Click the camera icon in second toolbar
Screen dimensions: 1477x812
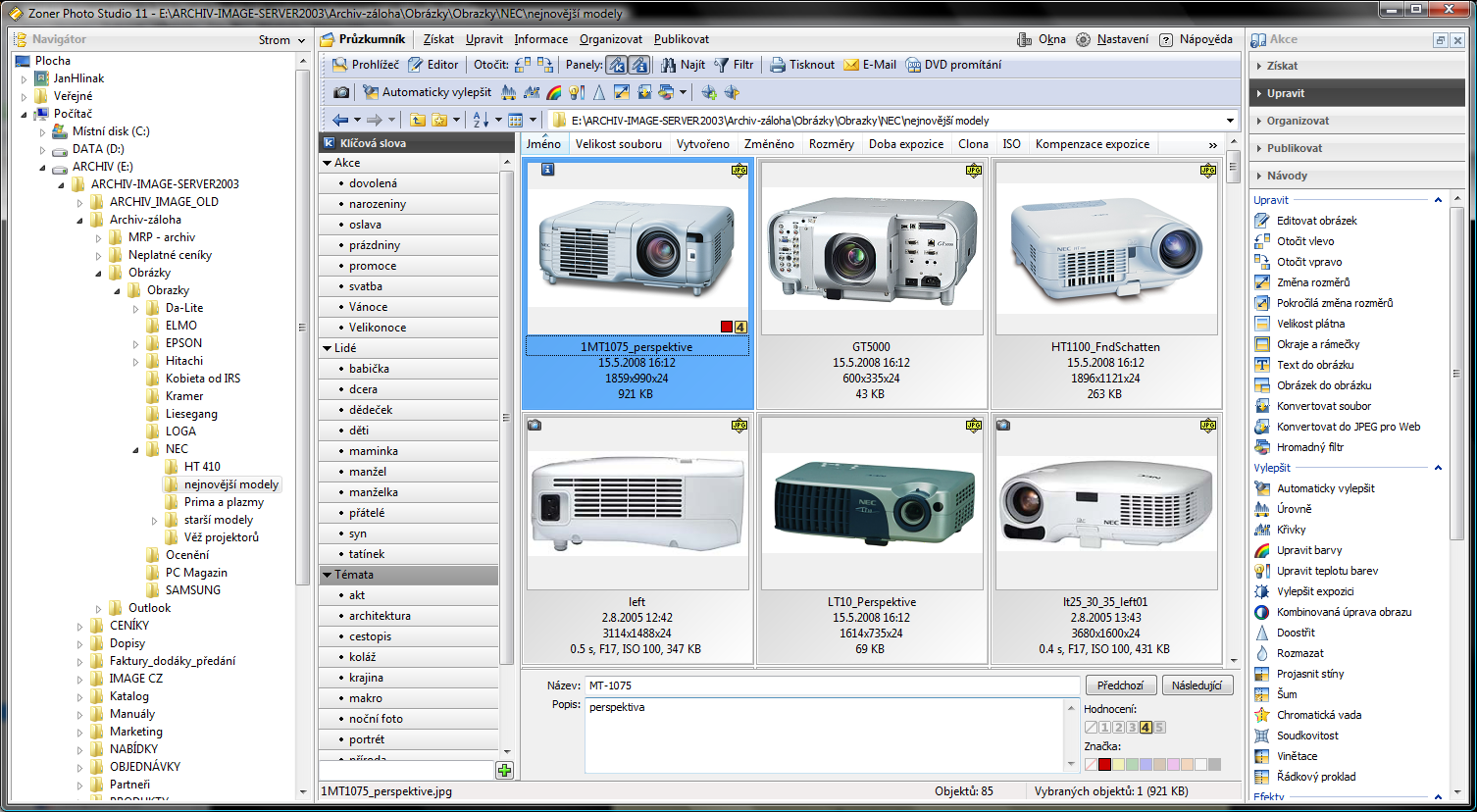pos(341,92)
